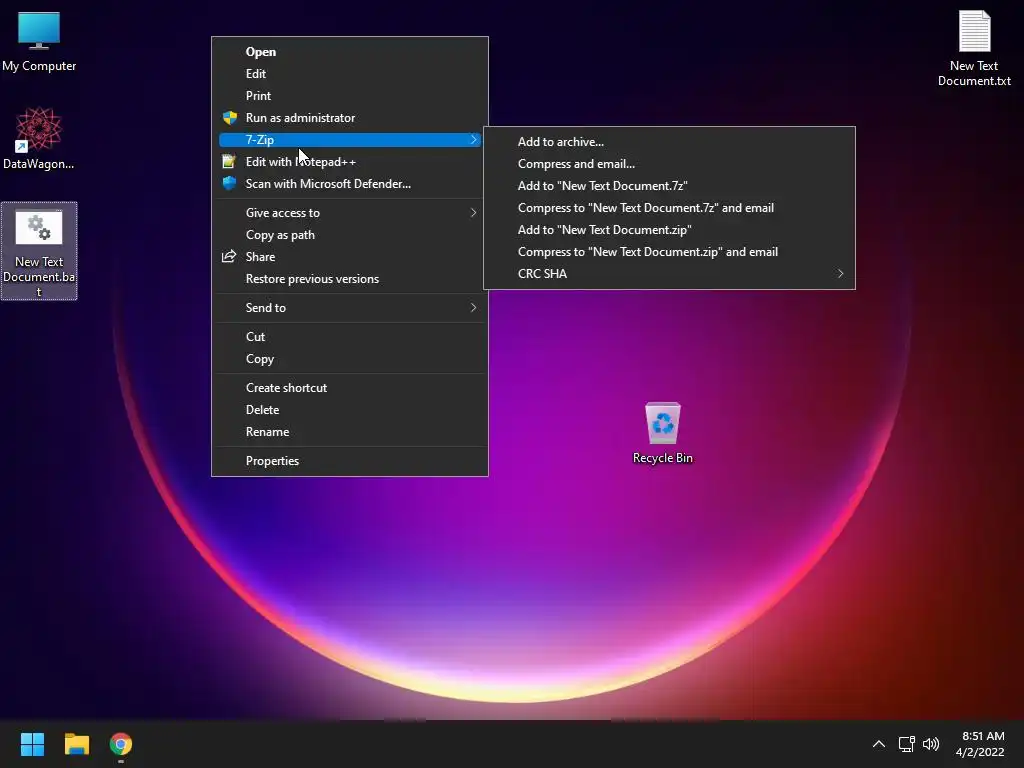Expand the Send to submenu arrow

pyautogui.click(x=473, y=308)
